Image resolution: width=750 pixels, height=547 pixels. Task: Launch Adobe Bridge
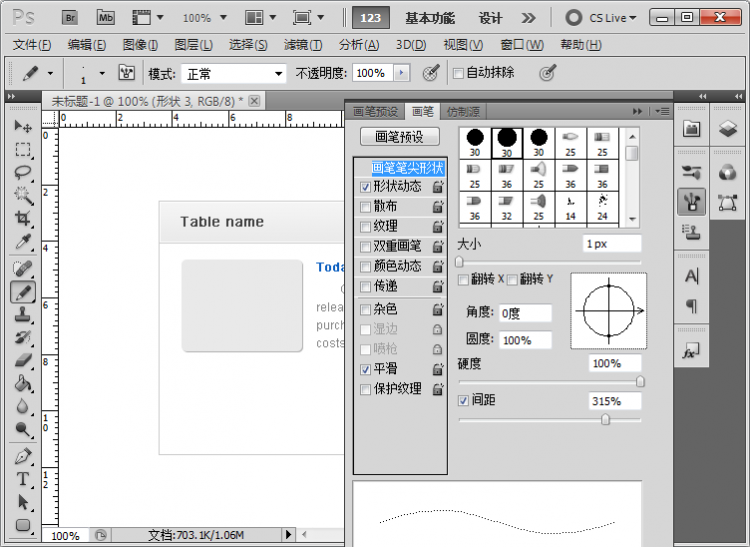[x=70, y=18]
